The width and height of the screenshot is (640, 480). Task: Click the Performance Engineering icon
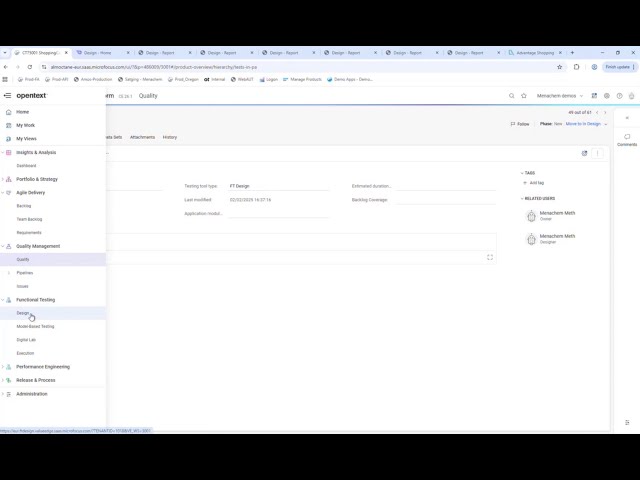(x=9, y=367)
